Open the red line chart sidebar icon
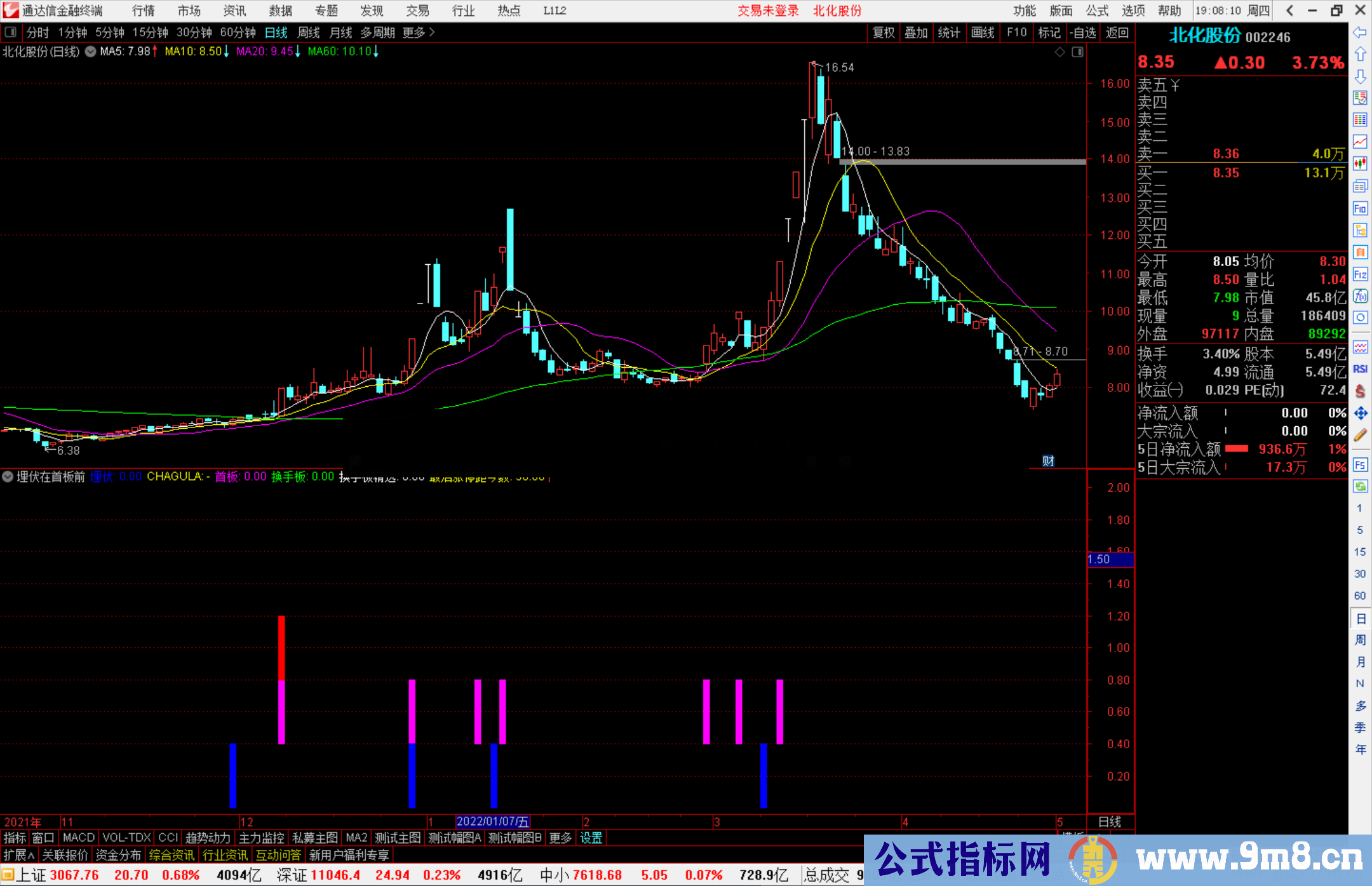Screen dimensions: 1372x886 [x=1360, y=142]
